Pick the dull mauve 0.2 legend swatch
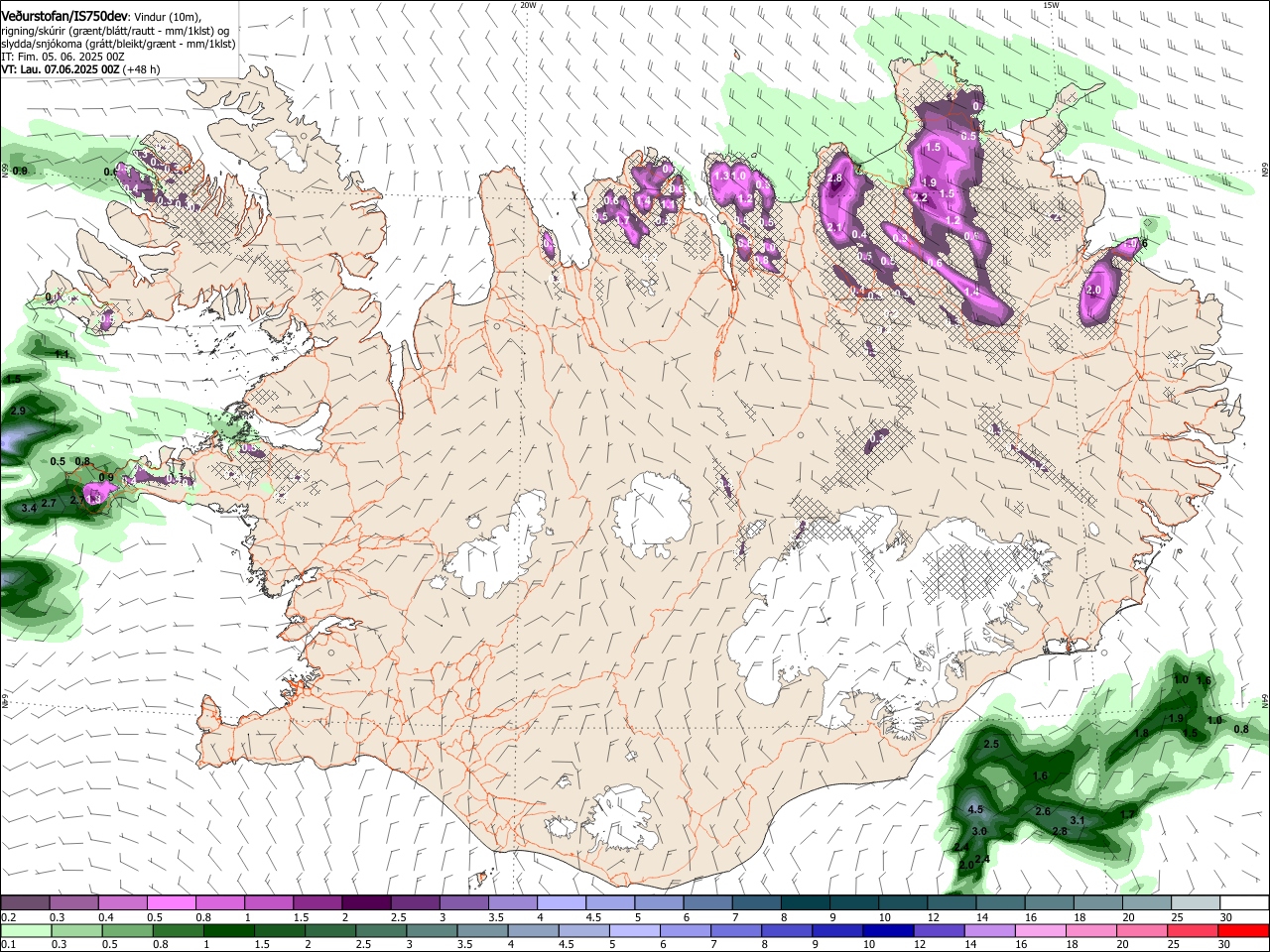 pos(25,903)
